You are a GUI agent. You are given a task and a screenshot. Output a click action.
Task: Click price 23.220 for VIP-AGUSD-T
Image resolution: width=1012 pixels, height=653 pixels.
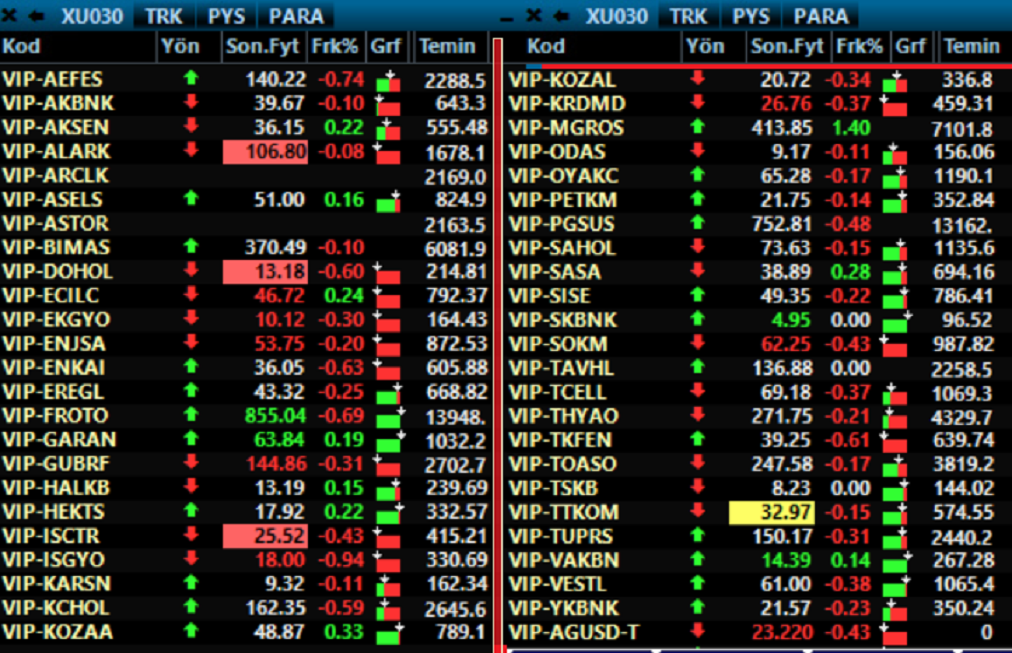coord(783,632)
